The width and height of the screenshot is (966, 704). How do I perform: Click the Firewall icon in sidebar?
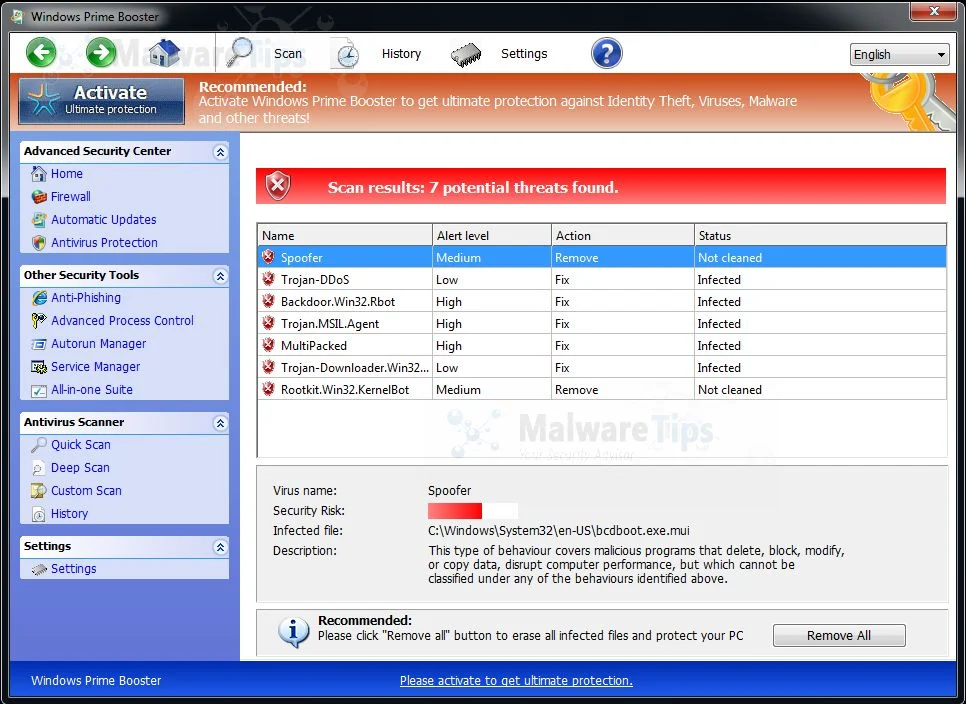(39, 196)
